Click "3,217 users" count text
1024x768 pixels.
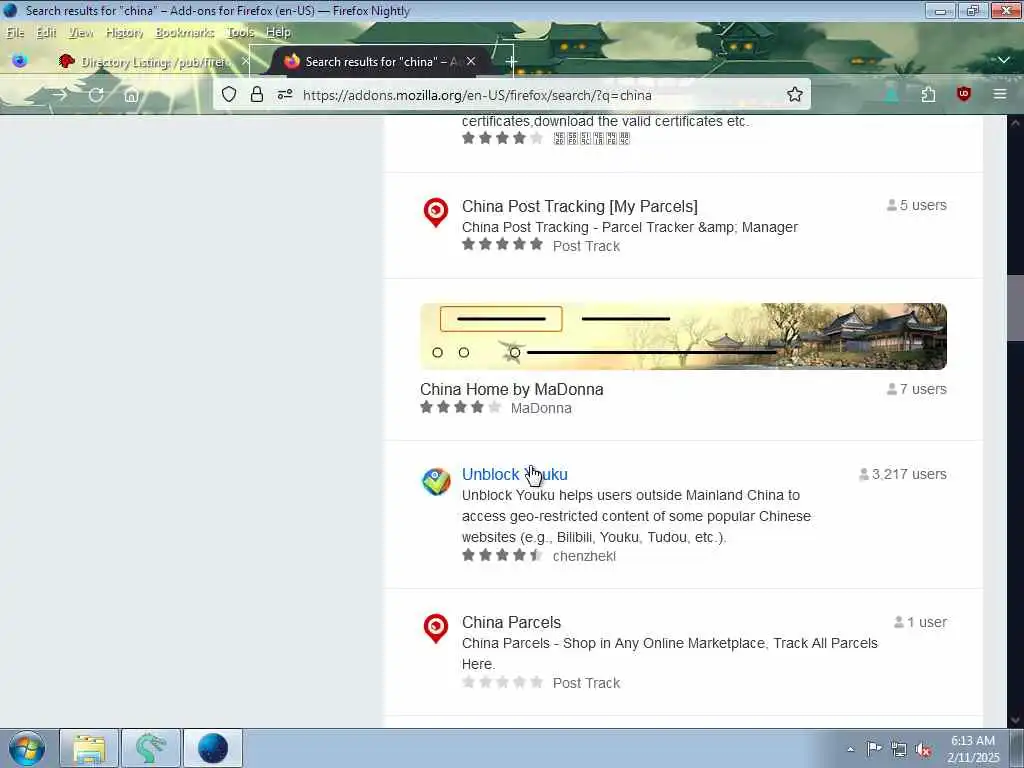tap(909, 474)
